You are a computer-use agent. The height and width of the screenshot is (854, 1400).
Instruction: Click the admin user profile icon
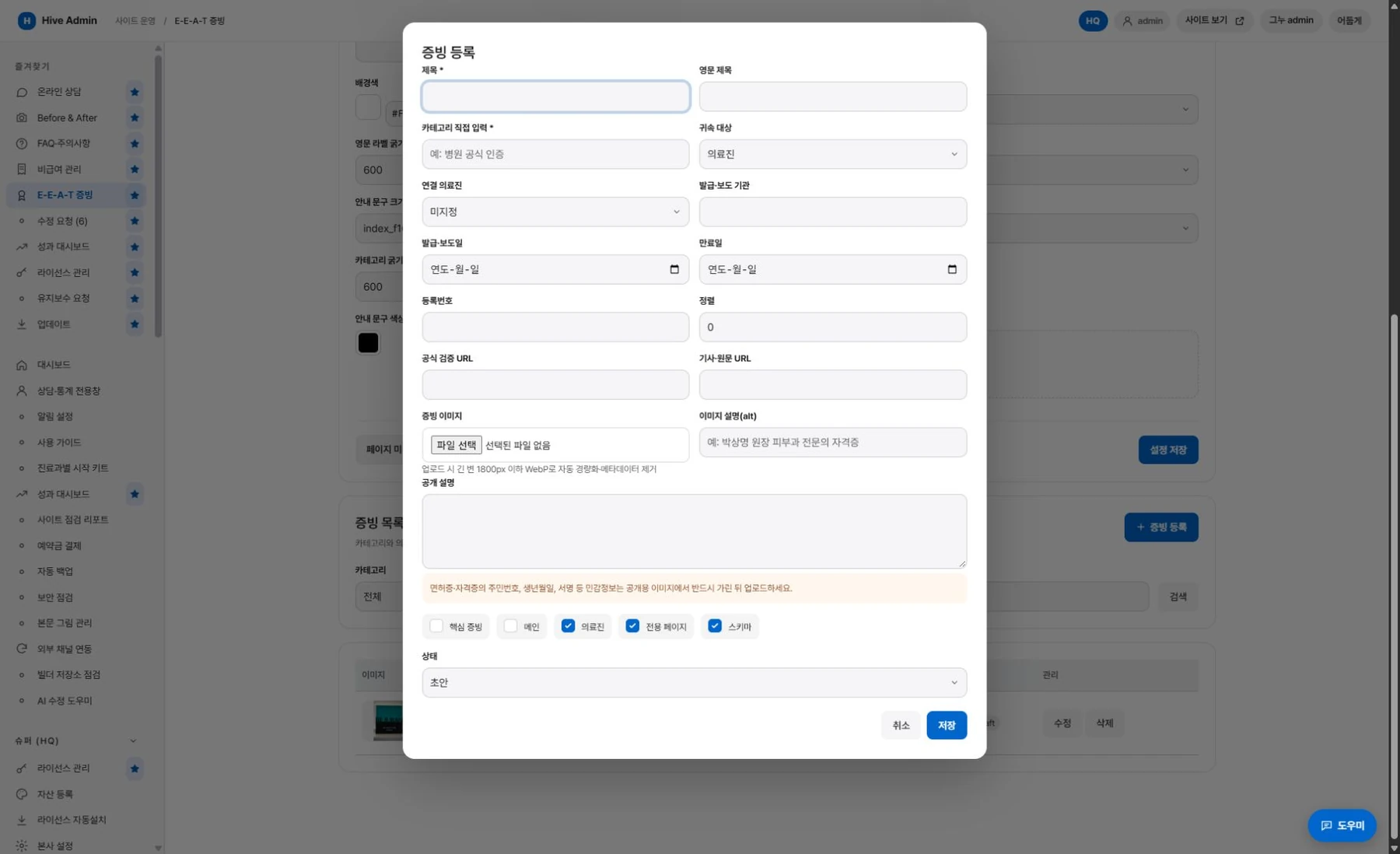pyautogui.click(x=1127, y=21)
